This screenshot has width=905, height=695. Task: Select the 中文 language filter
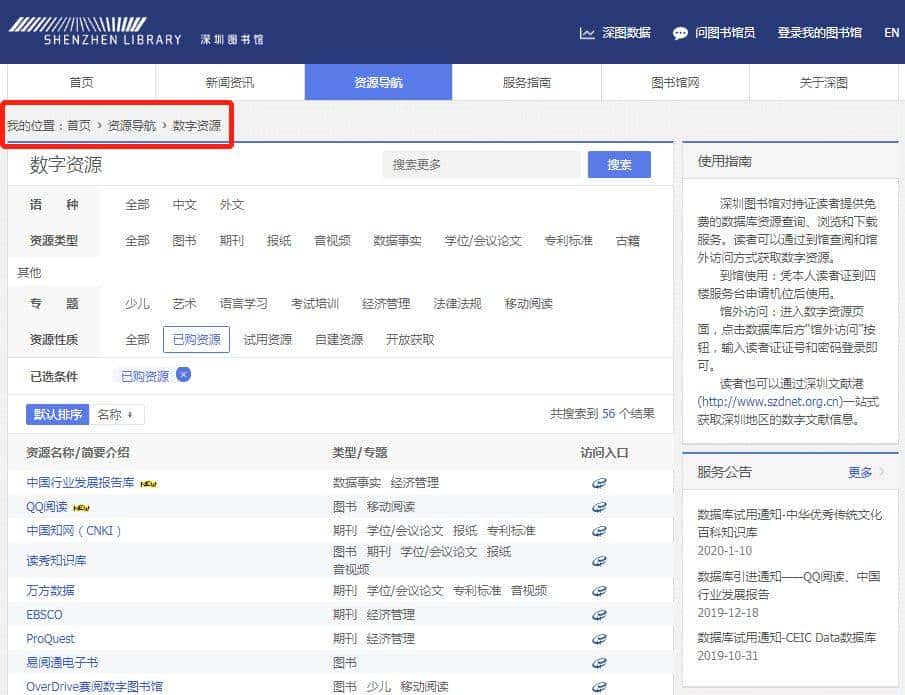click(x=184, y=204)
